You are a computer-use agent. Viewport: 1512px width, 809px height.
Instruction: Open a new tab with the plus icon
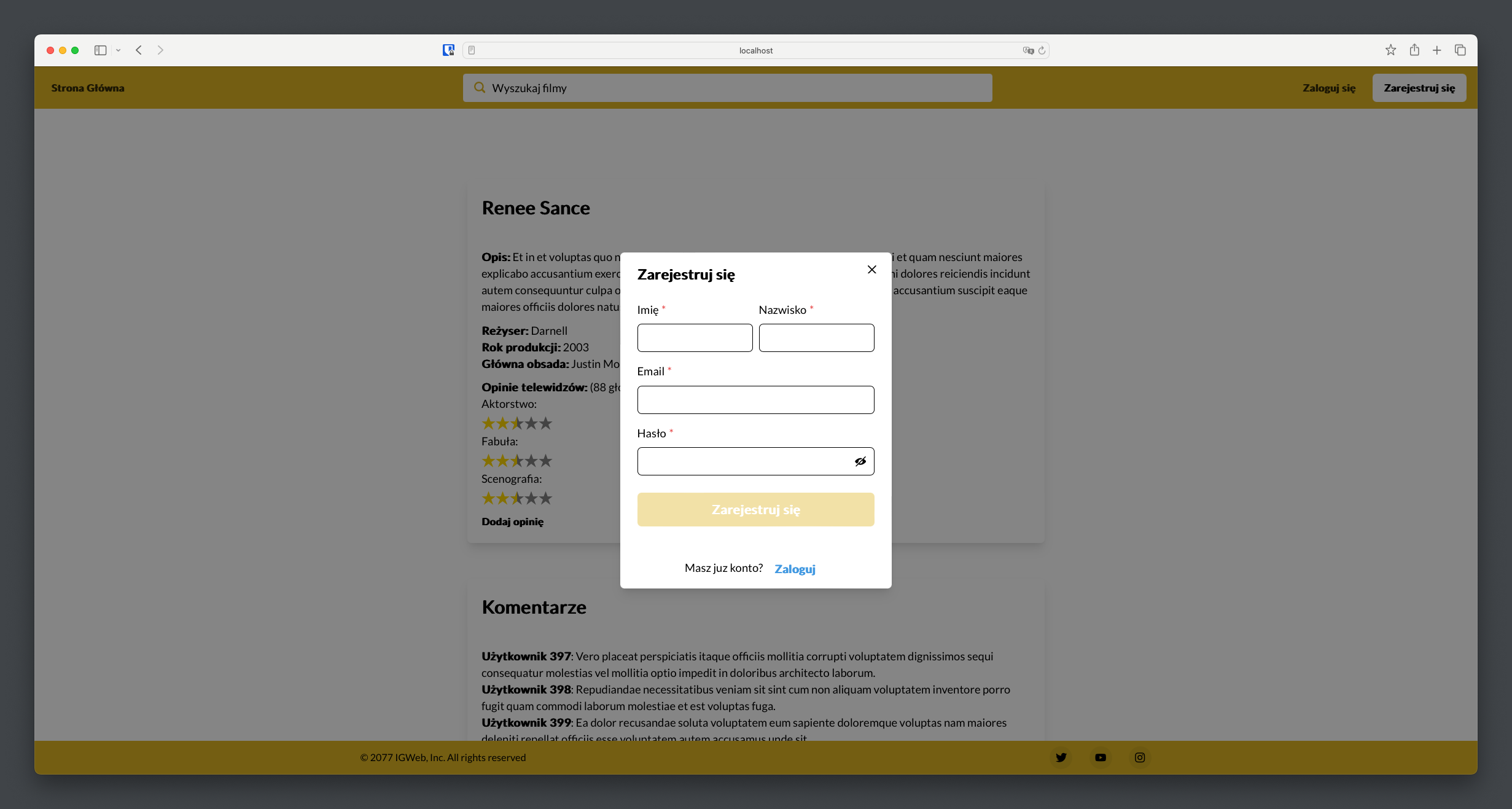[1436, 50]
